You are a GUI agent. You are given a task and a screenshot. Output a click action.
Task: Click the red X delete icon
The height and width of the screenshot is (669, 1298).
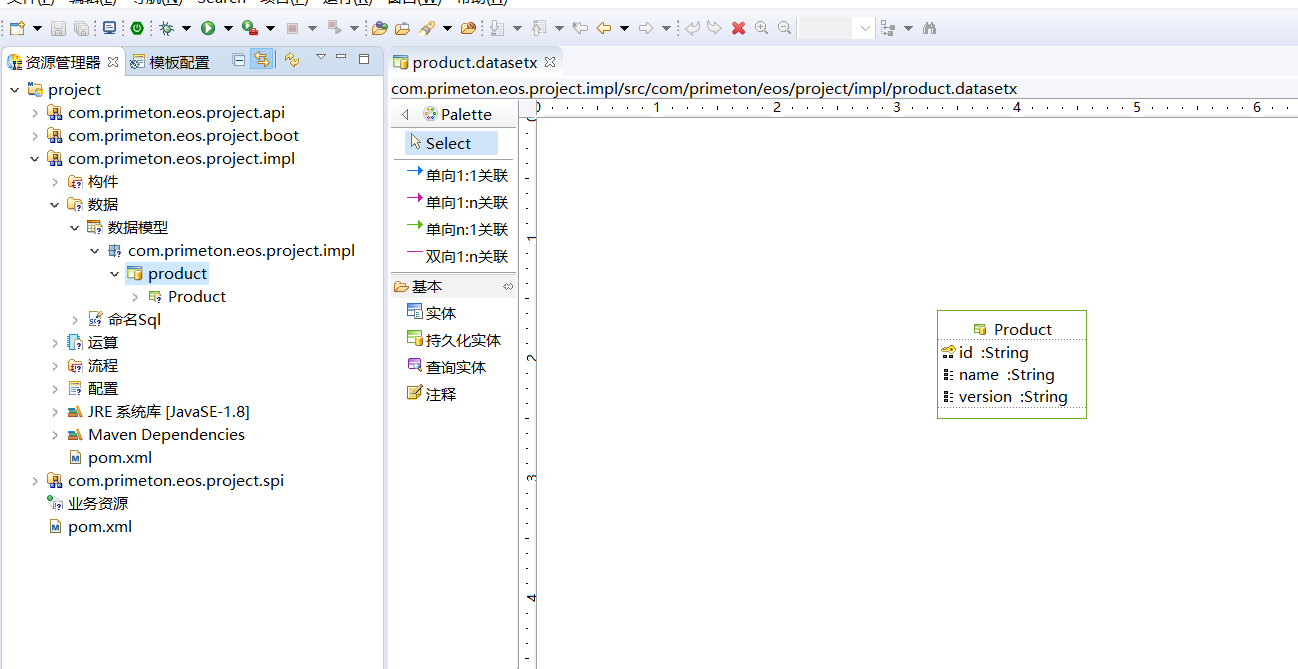(x=738, y=28)
